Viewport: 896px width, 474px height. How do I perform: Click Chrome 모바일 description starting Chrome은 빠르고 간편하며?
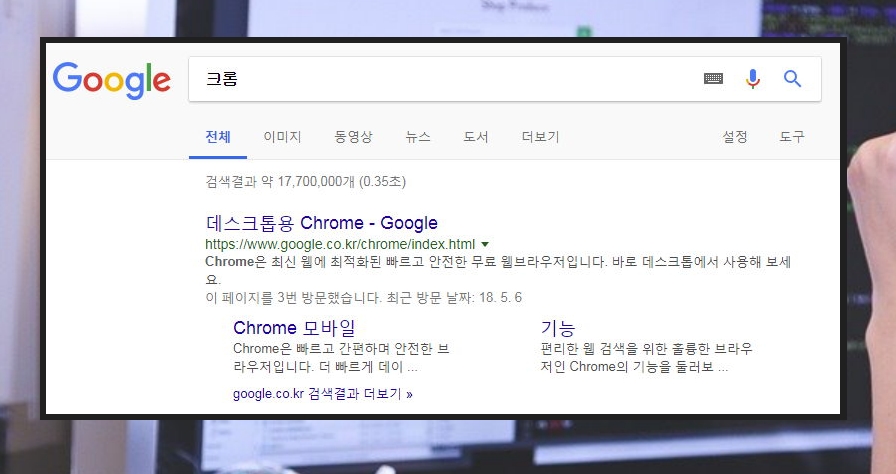(341, 357)
